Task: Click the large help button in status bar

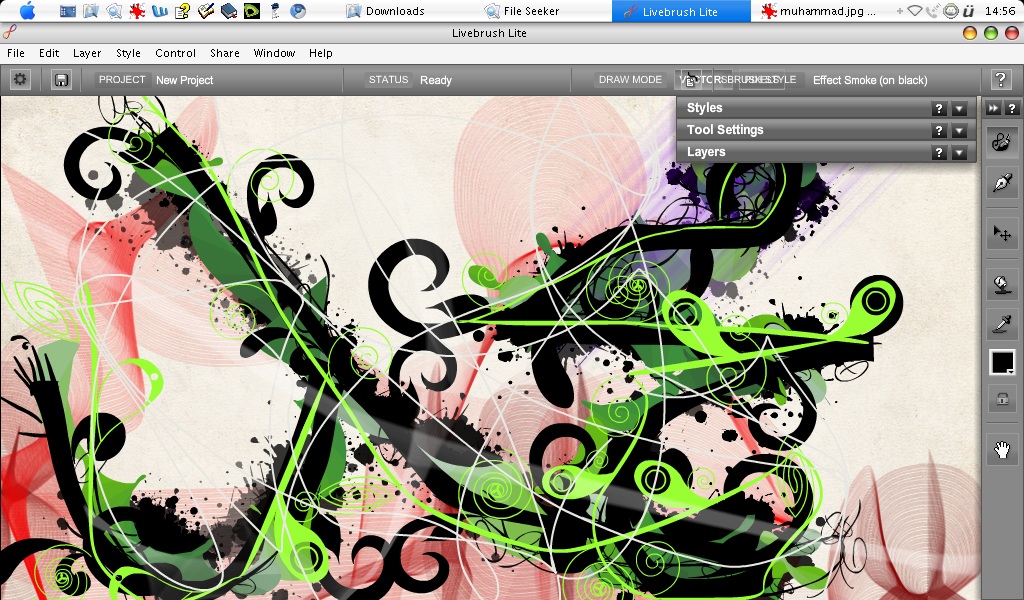Action: (x=1000, y=80)
